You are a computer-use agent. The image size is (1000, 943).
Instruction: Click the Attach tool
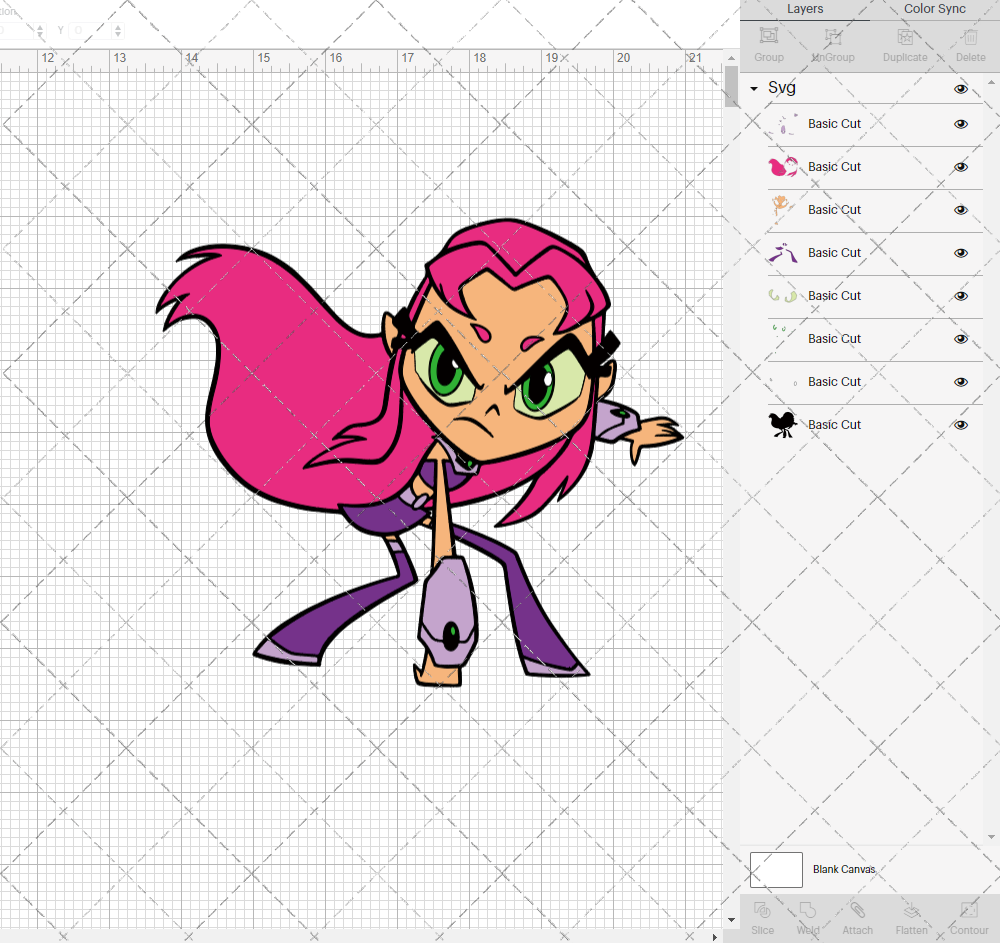click(857, 917)
